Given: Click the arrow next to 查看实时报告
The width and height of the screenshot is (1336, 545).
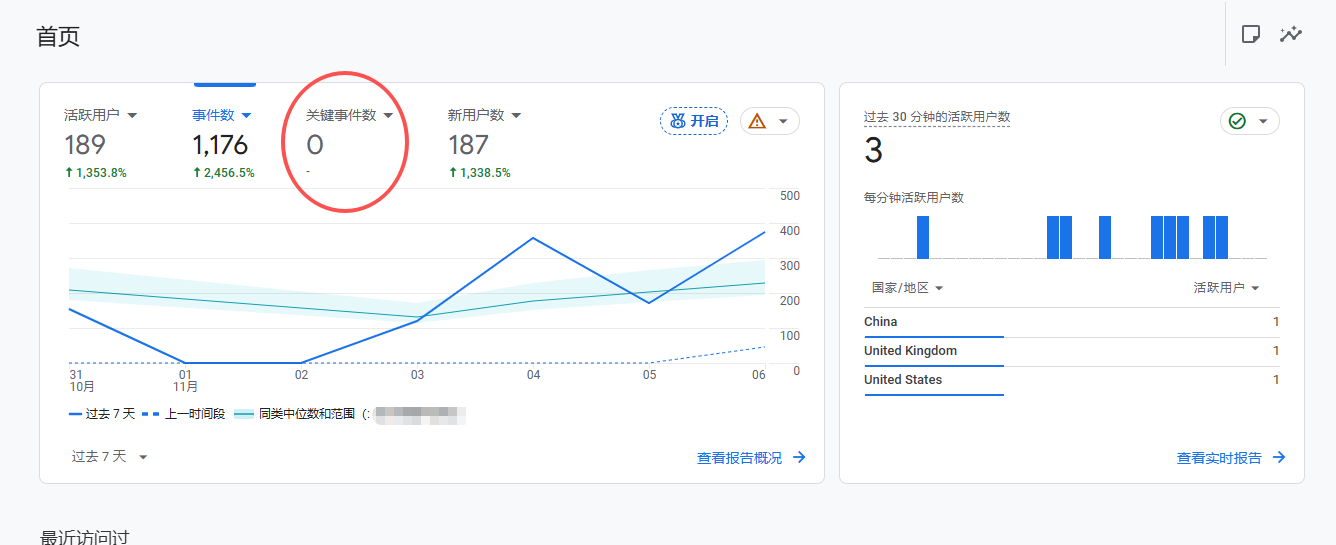Looking at the screenshot, I should click(x=1278, y=458).
